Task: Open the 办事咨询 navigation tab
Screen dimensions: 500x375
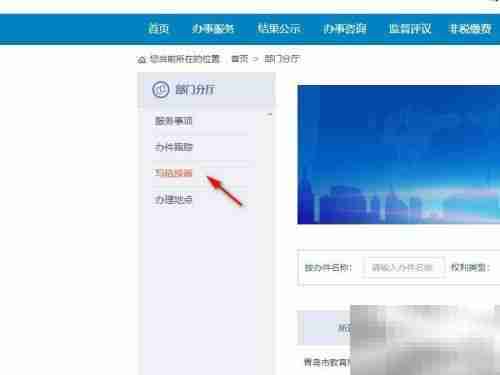Action: coord(345,29)
